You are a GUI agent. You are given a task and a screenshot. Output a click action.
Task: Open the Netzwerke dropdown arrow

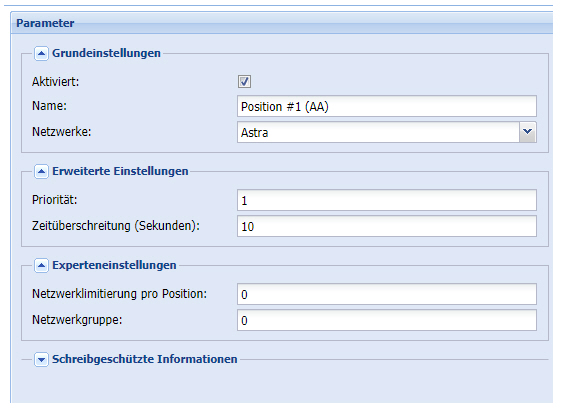point(527,132)
